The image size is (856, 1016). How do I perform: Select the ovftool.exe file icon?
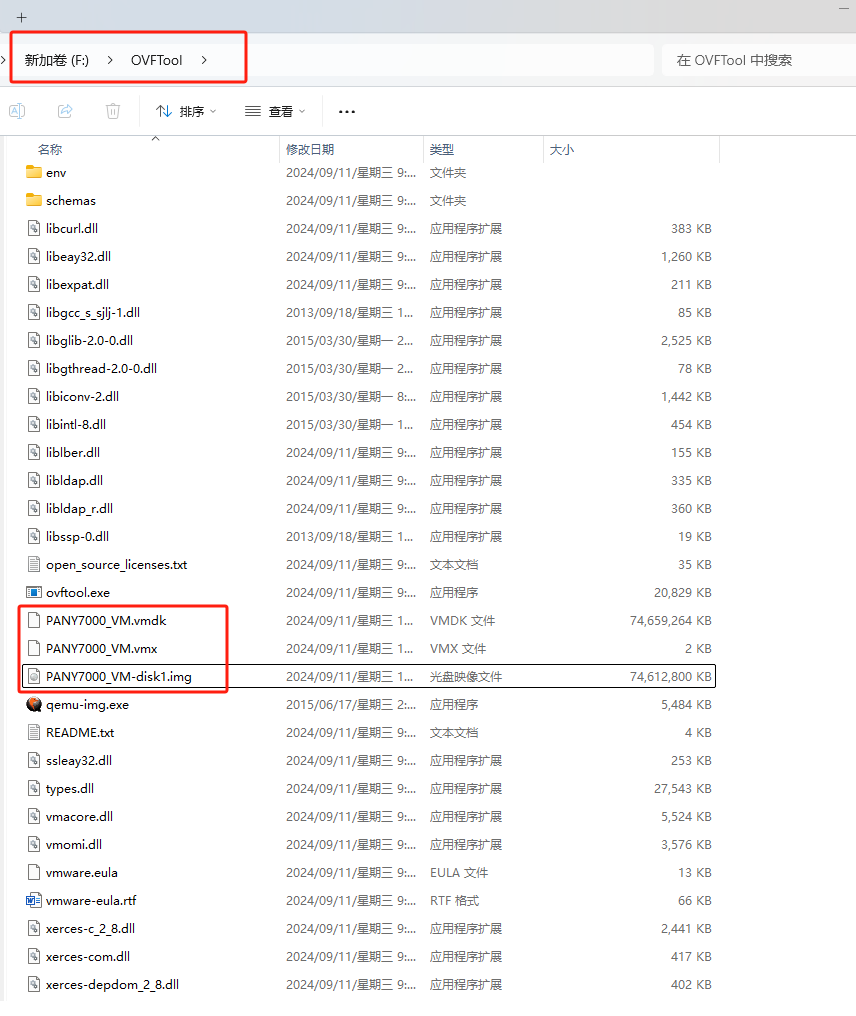[x=34, y=593]
